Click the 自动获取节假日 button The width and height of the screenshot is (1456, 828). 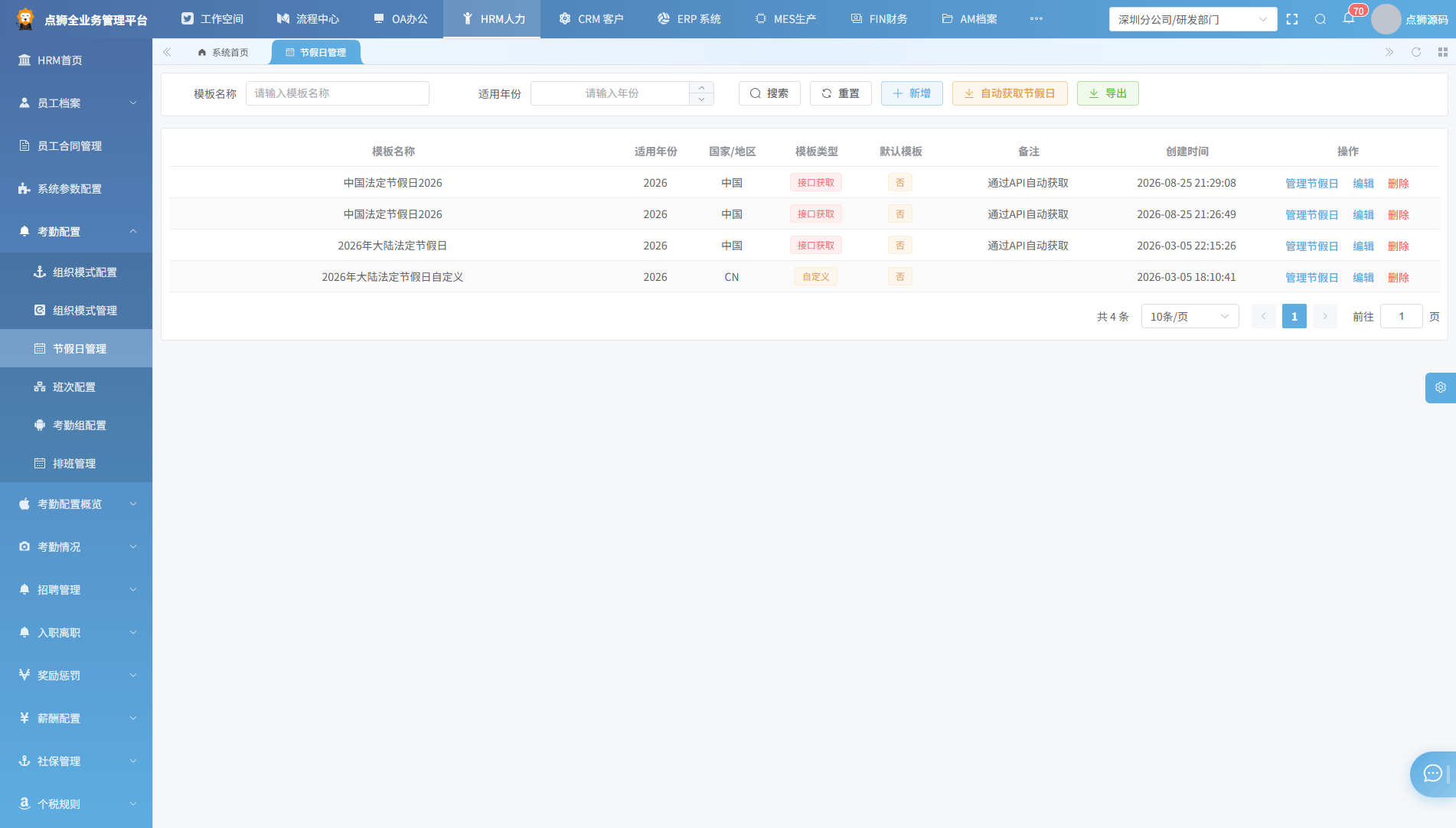1010,93
